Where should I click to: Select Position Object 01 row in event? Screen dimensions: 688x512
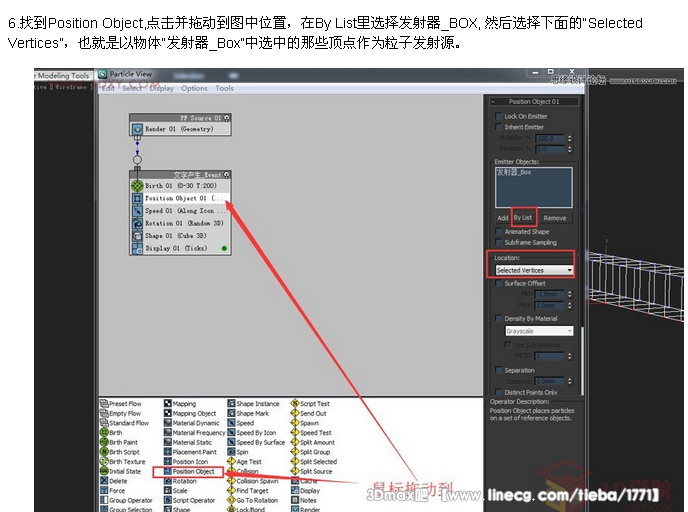tap(180, 198)
